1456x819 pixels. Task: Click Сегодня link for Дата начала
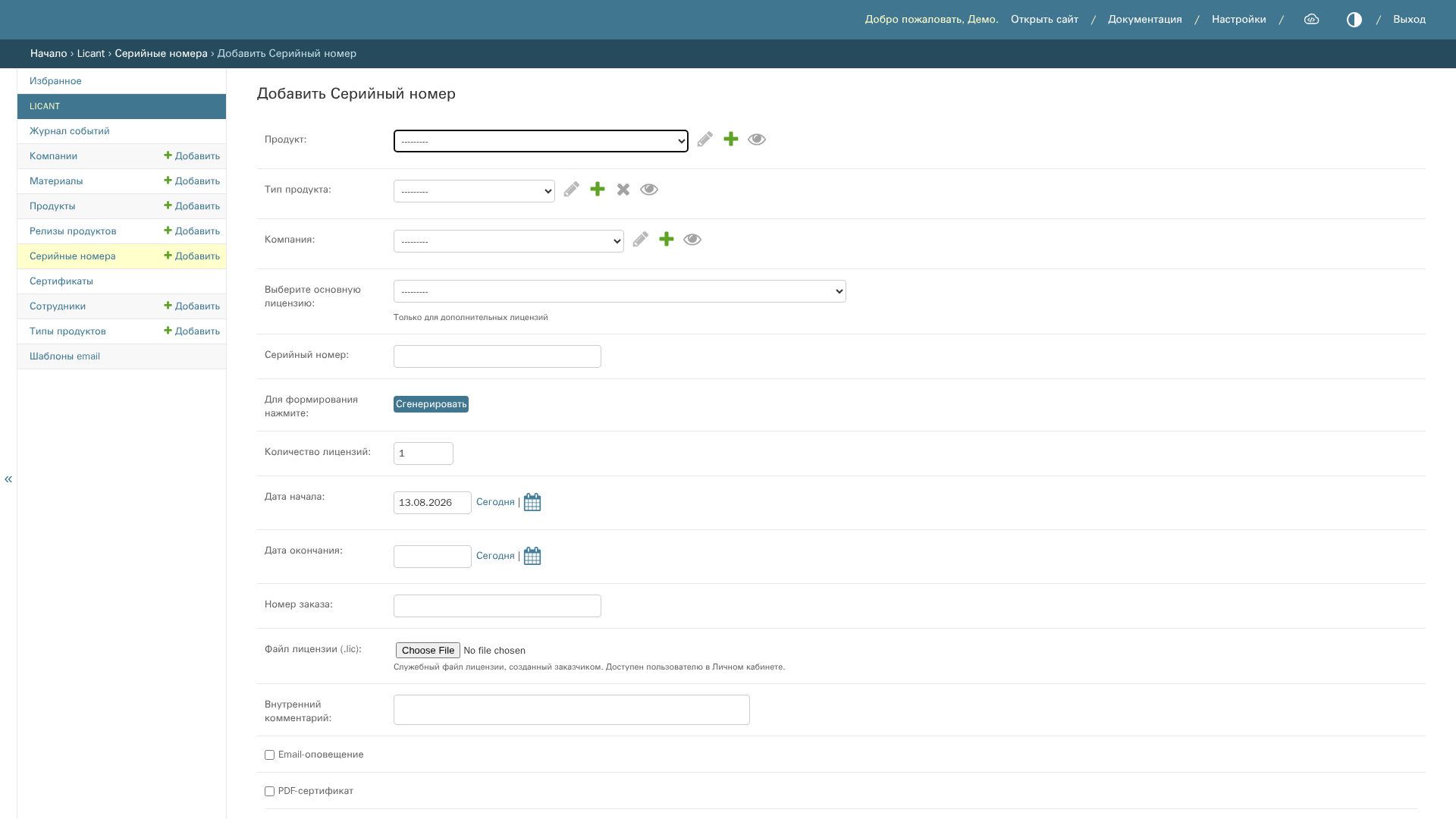(495, 502)
